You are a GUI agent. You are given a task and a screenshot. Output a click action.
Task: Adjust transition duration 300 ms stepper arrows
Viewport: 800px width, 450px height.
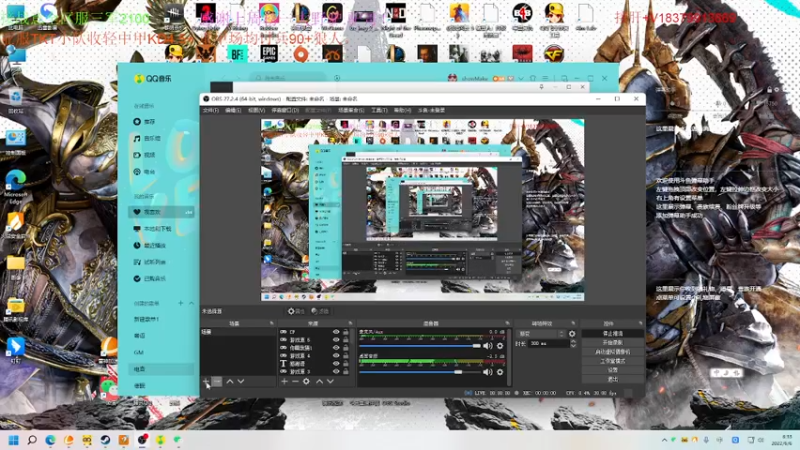[x=573, y=344]
